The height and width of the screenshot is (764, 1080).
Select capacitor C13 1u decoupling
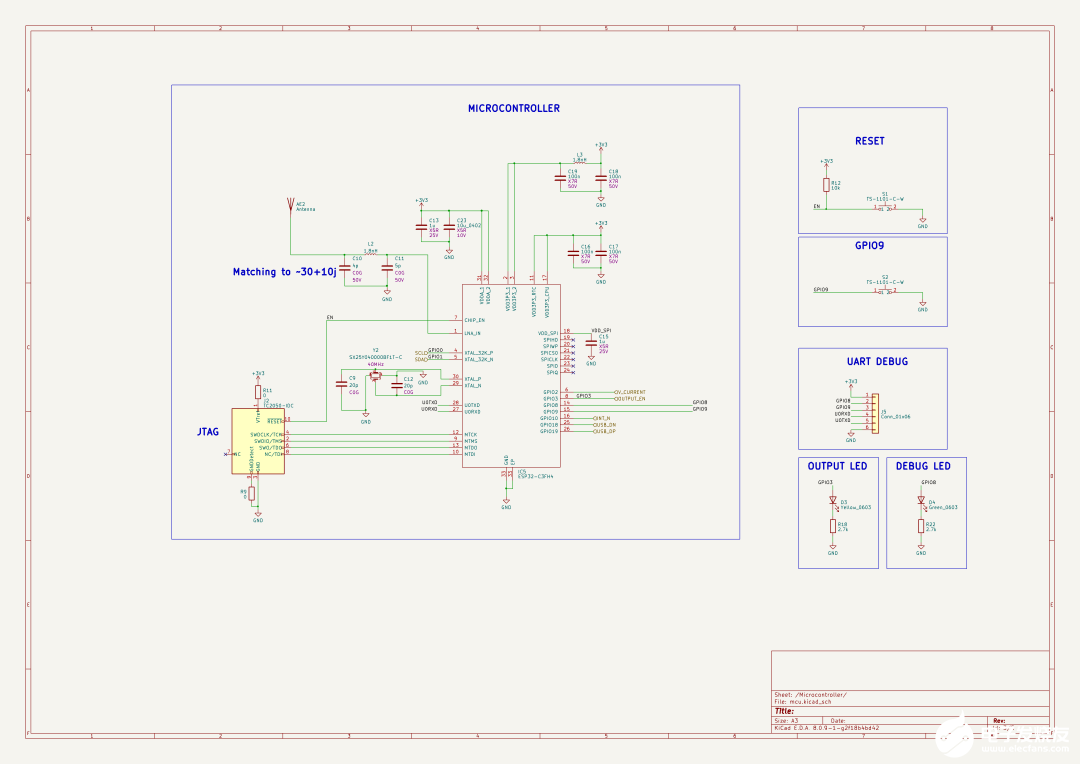point(421,227)
